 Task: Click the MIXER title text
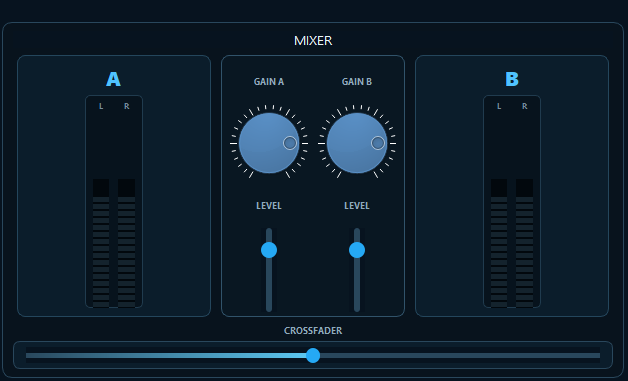click(x=313, y=41)
